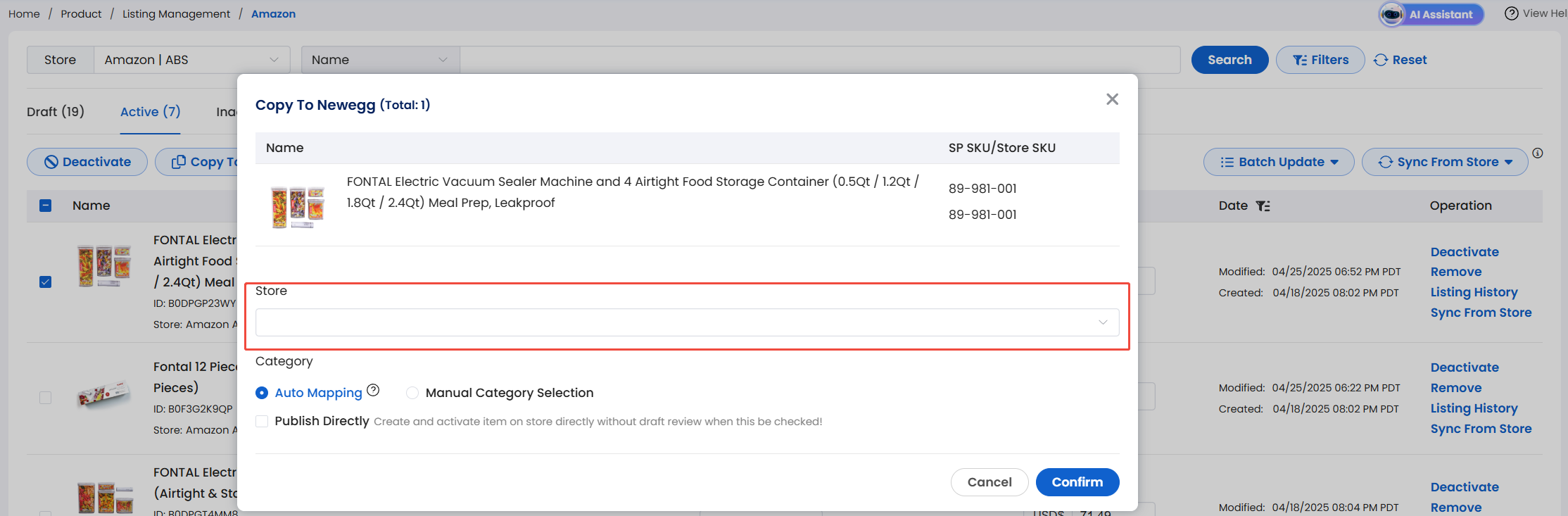Viewport: 1568px width, 516px height.
Task: Click the Auto Mapping help icon
Action: (x=373, y=390)
